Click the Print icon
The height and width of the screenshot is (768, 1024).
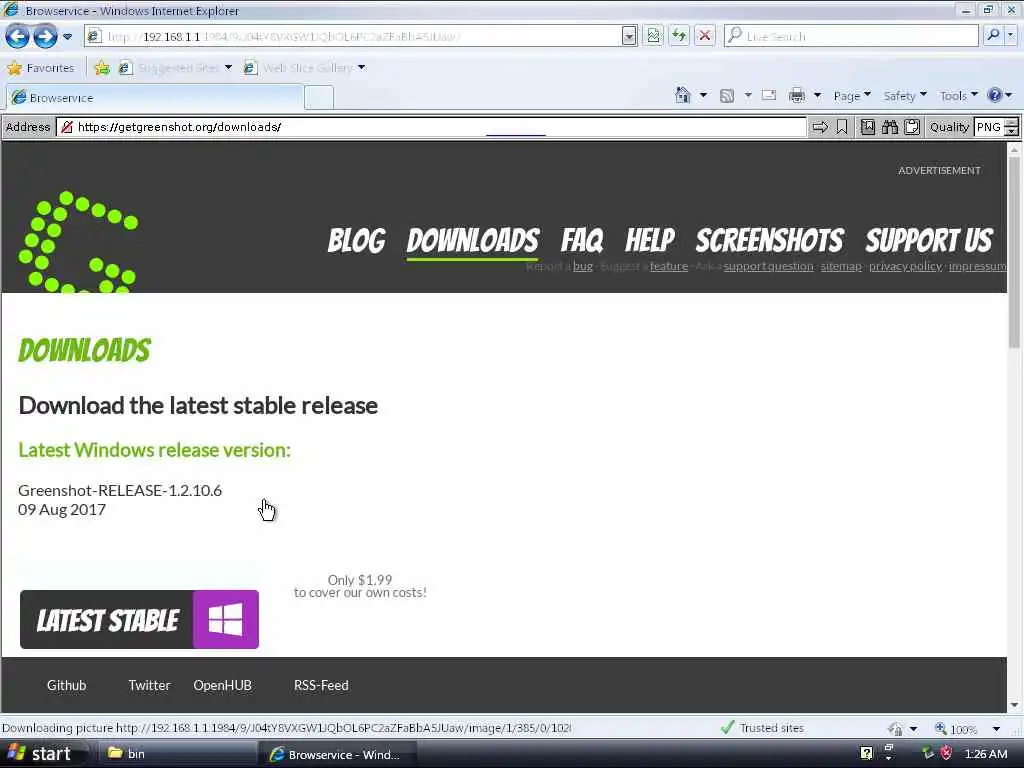[797, 96]
